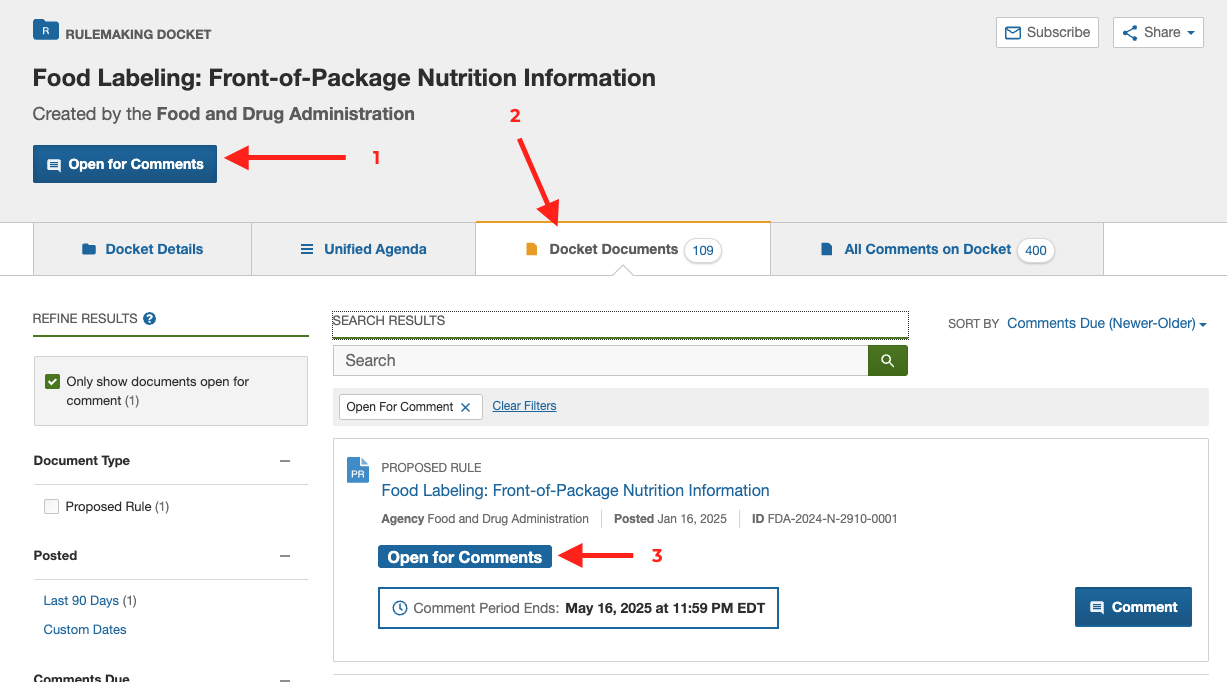
Task: Open the Share dropdown menu
Action: pos(1157,32)
